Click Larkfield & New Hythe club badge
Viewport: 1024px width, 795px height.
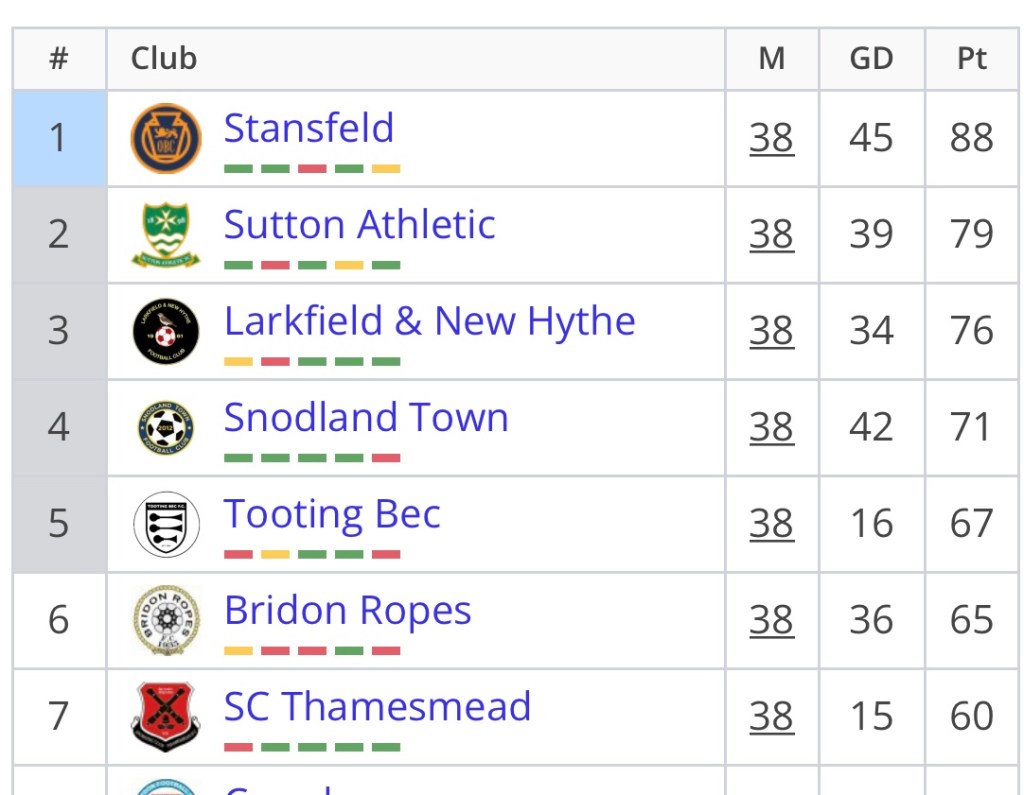point(166,331)
